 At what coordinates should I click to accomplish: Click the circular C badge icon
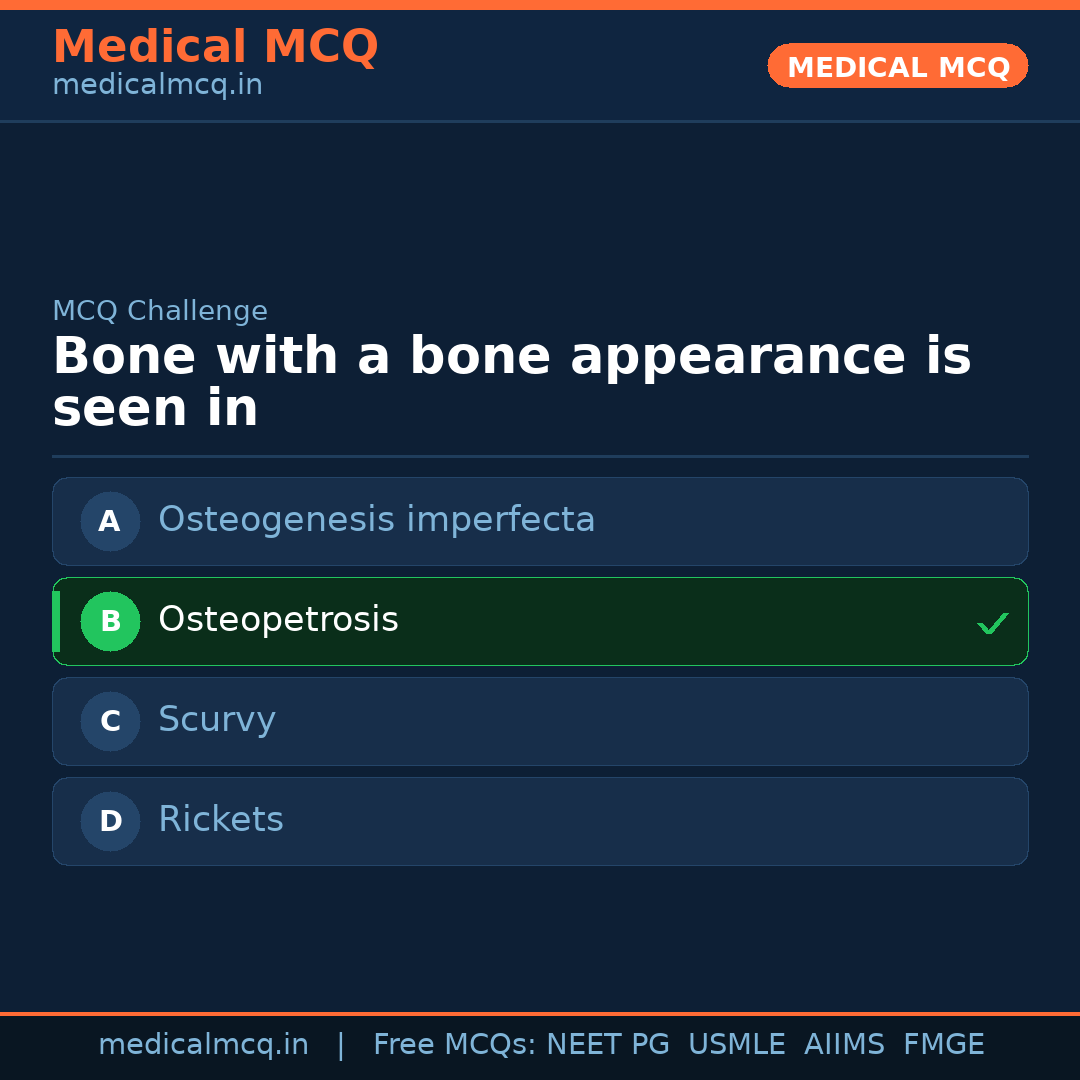point(110,721)
